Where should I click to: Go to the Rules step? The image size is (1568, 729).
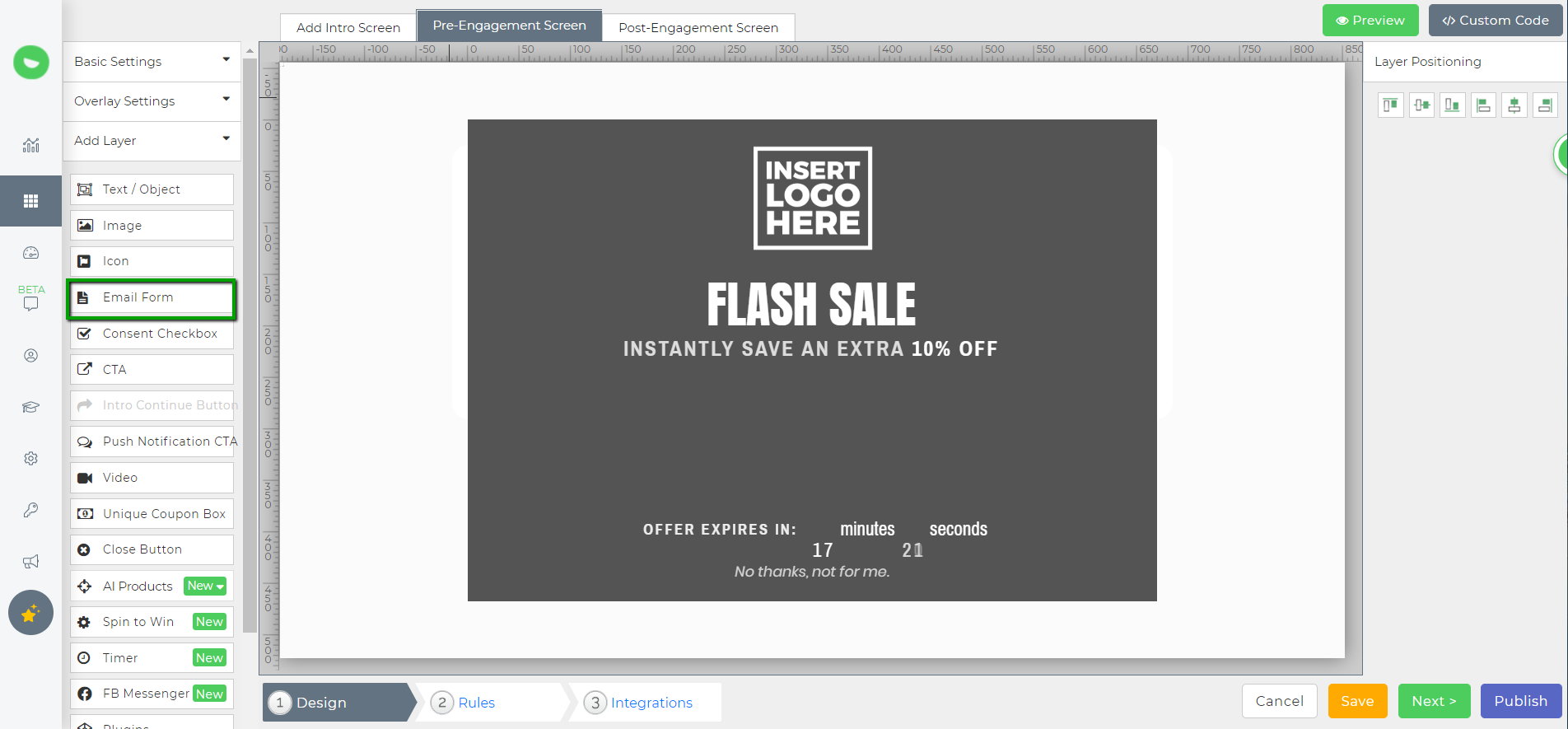coord(476,703)
